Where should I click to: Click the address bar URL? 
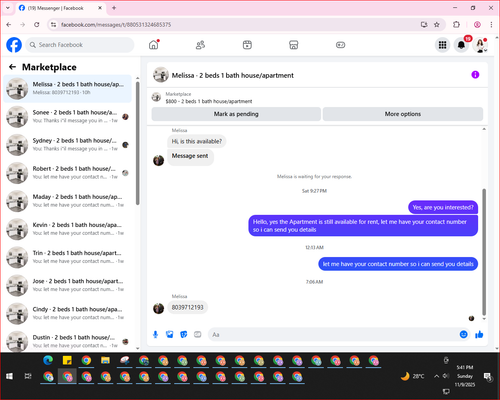[x=116, y=25]
